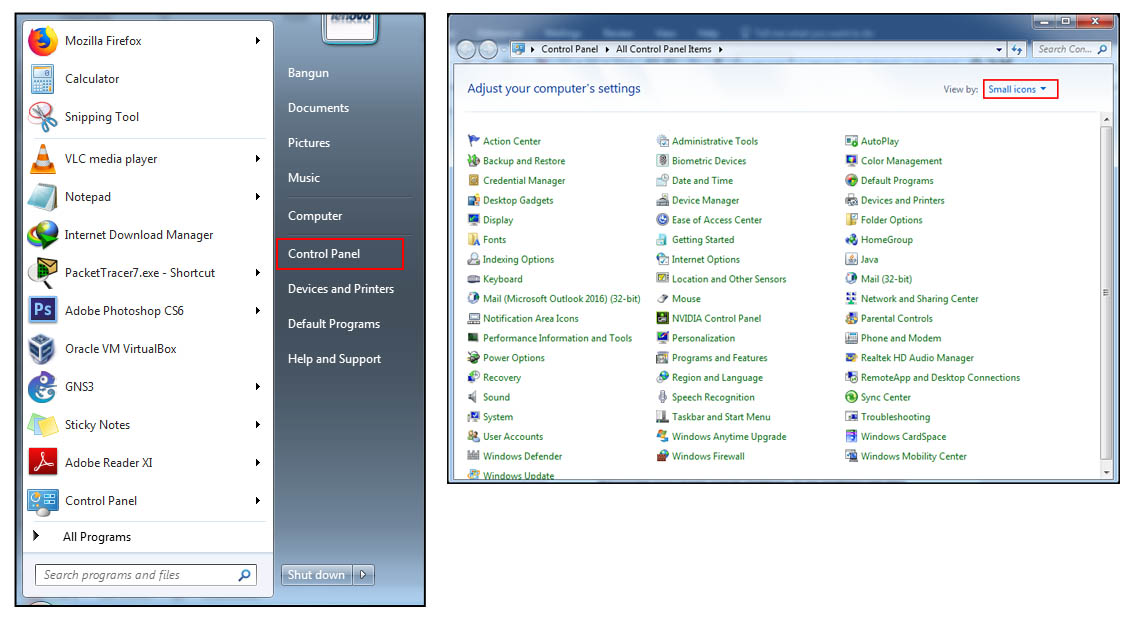Click the Back navigation arrow in Control Panel
1136x620 pixels.
[467, 49]
